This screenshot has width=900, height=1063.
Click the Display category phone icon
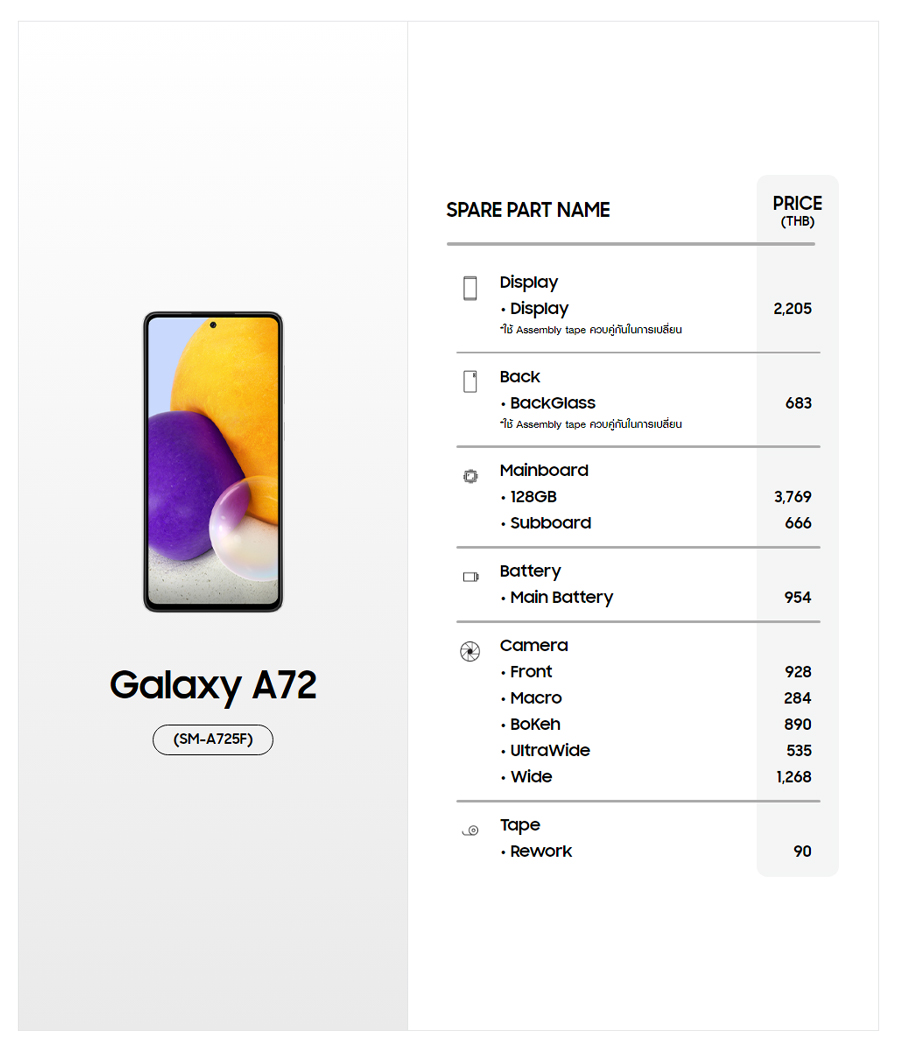(470, 288)
